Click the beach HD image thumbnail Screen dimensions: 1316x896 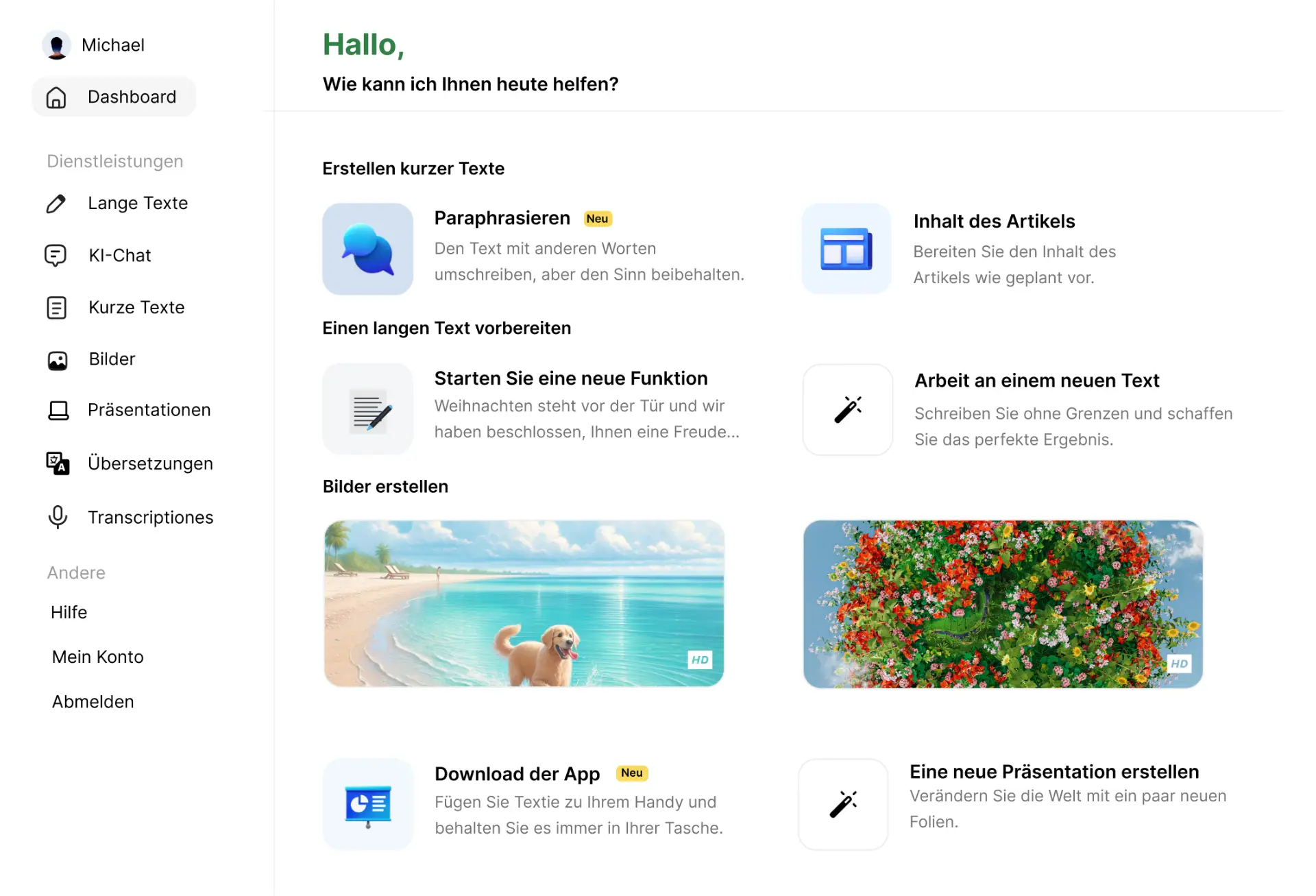tap(523, 602)
